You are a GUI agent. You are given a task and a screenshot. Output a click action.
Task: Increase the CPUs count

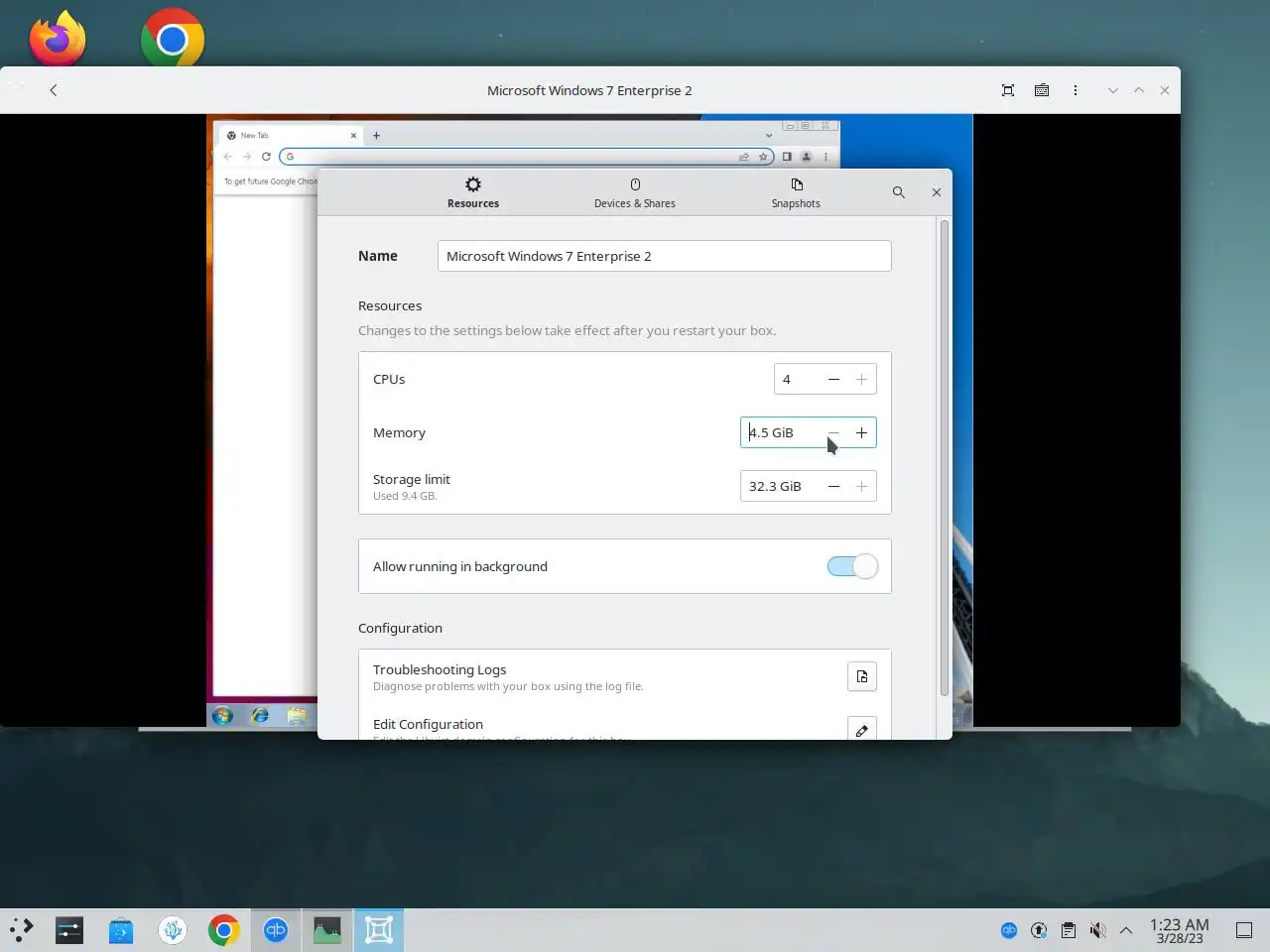[x=861, y=379]
